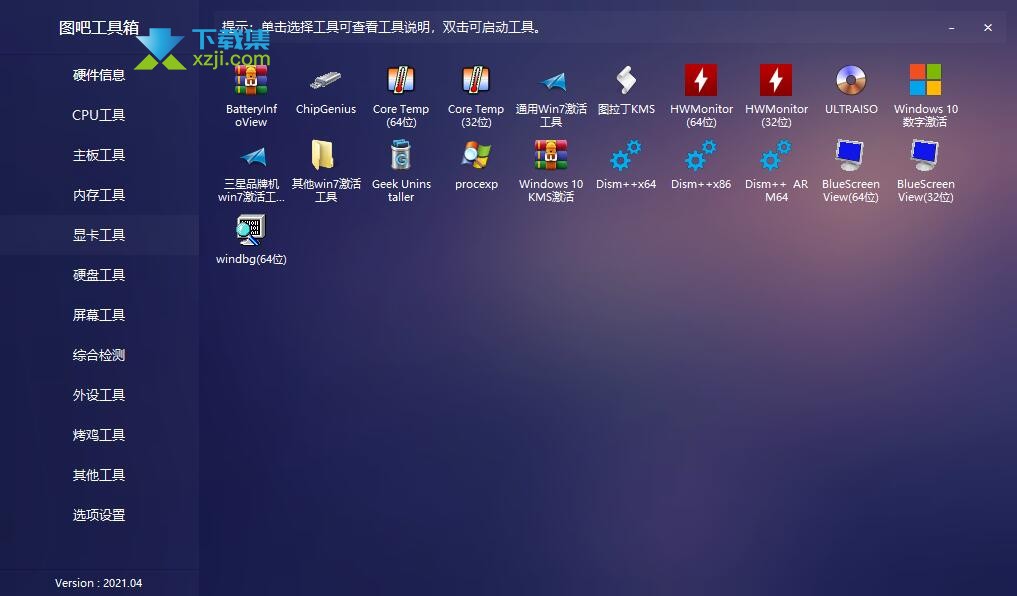Viewport: 1017px width, 596px height.
Task: Switch to the CPU工具 category
Action: (x=99, y=115)
